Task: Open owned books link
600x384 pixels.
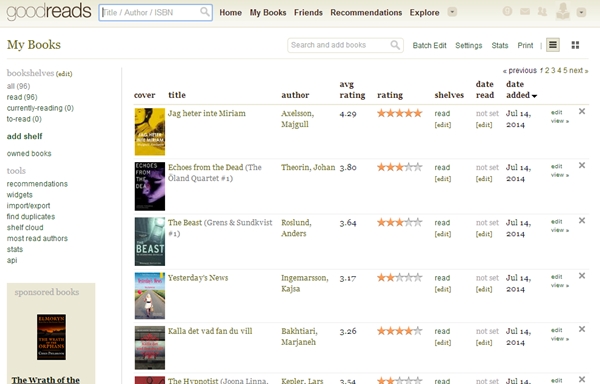Action: coord(29,153)
